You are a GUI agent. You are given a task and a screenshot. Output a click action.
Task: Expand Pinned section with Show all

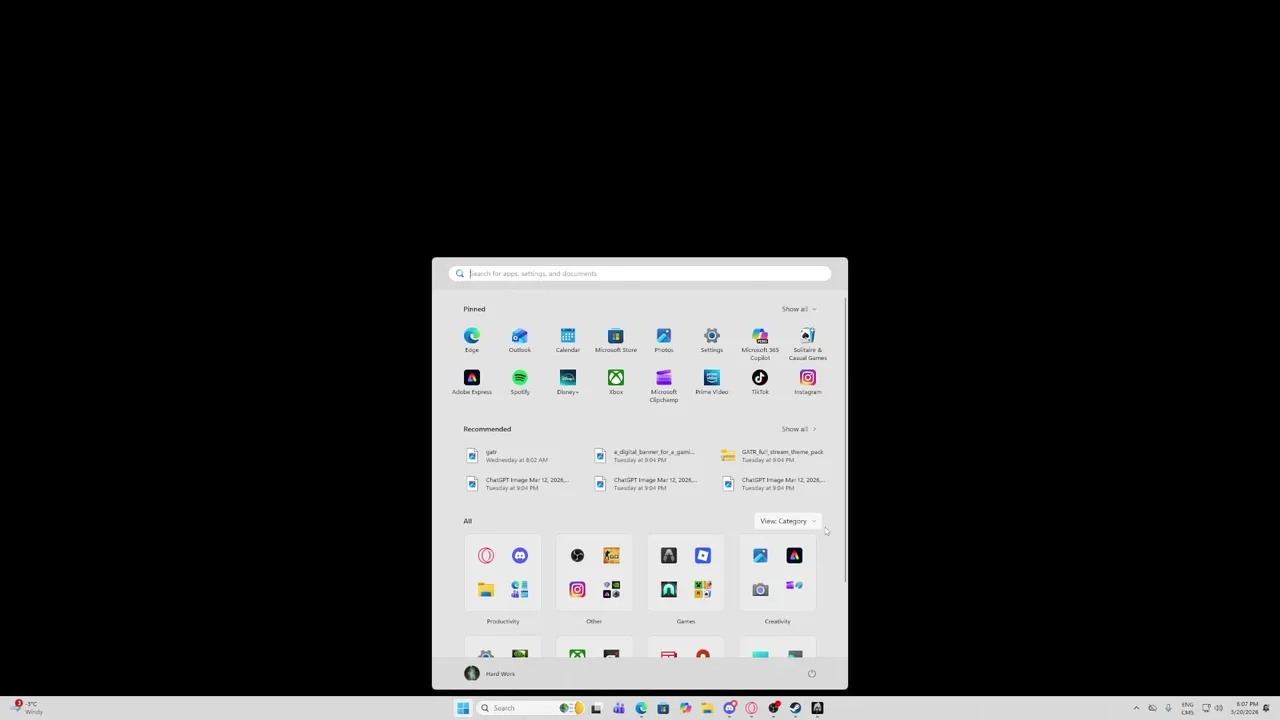799,309
